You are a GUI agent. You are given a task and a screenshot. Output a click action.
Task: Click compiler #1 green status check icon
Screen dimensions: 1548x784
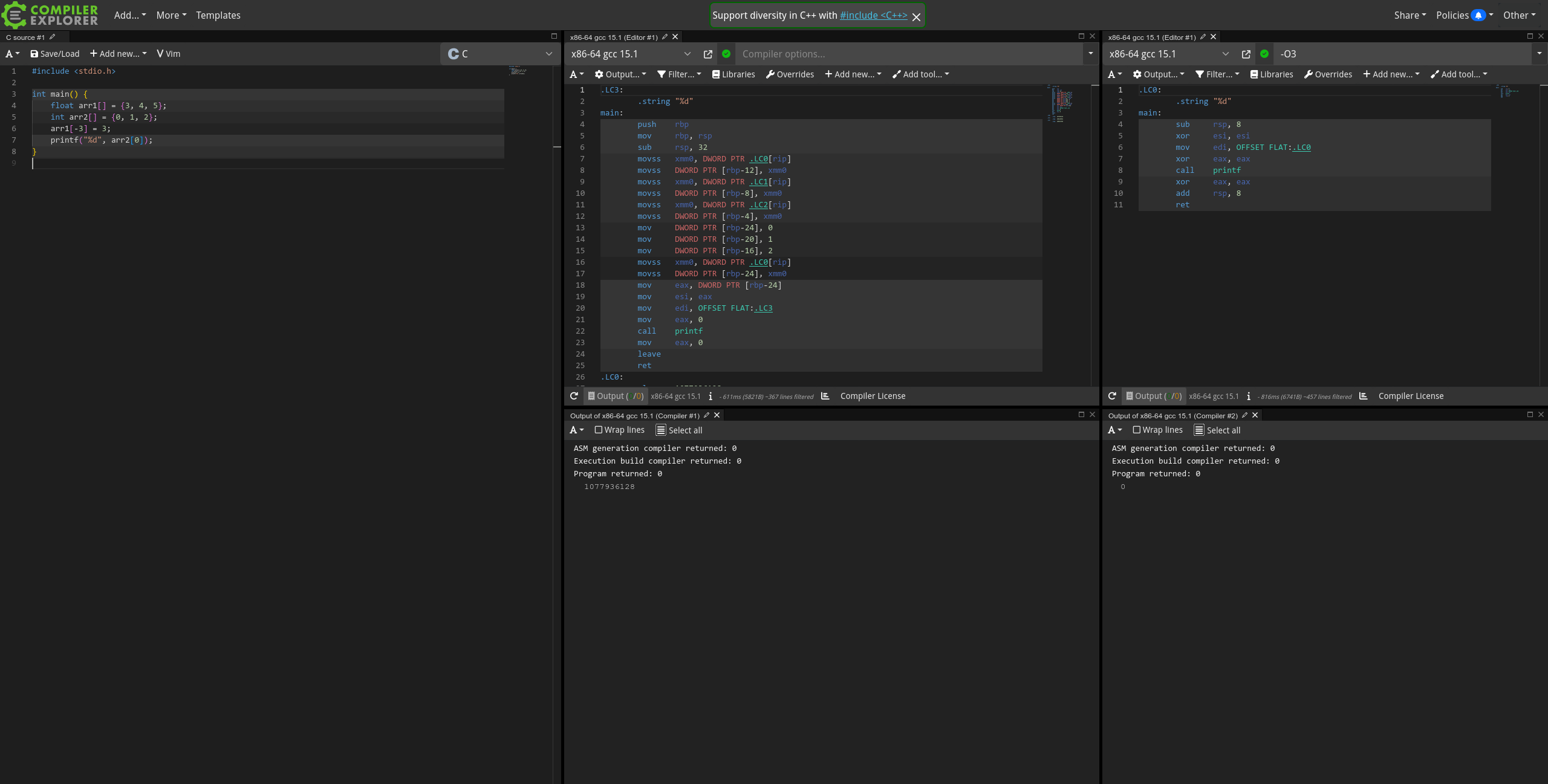pos(726,54)
